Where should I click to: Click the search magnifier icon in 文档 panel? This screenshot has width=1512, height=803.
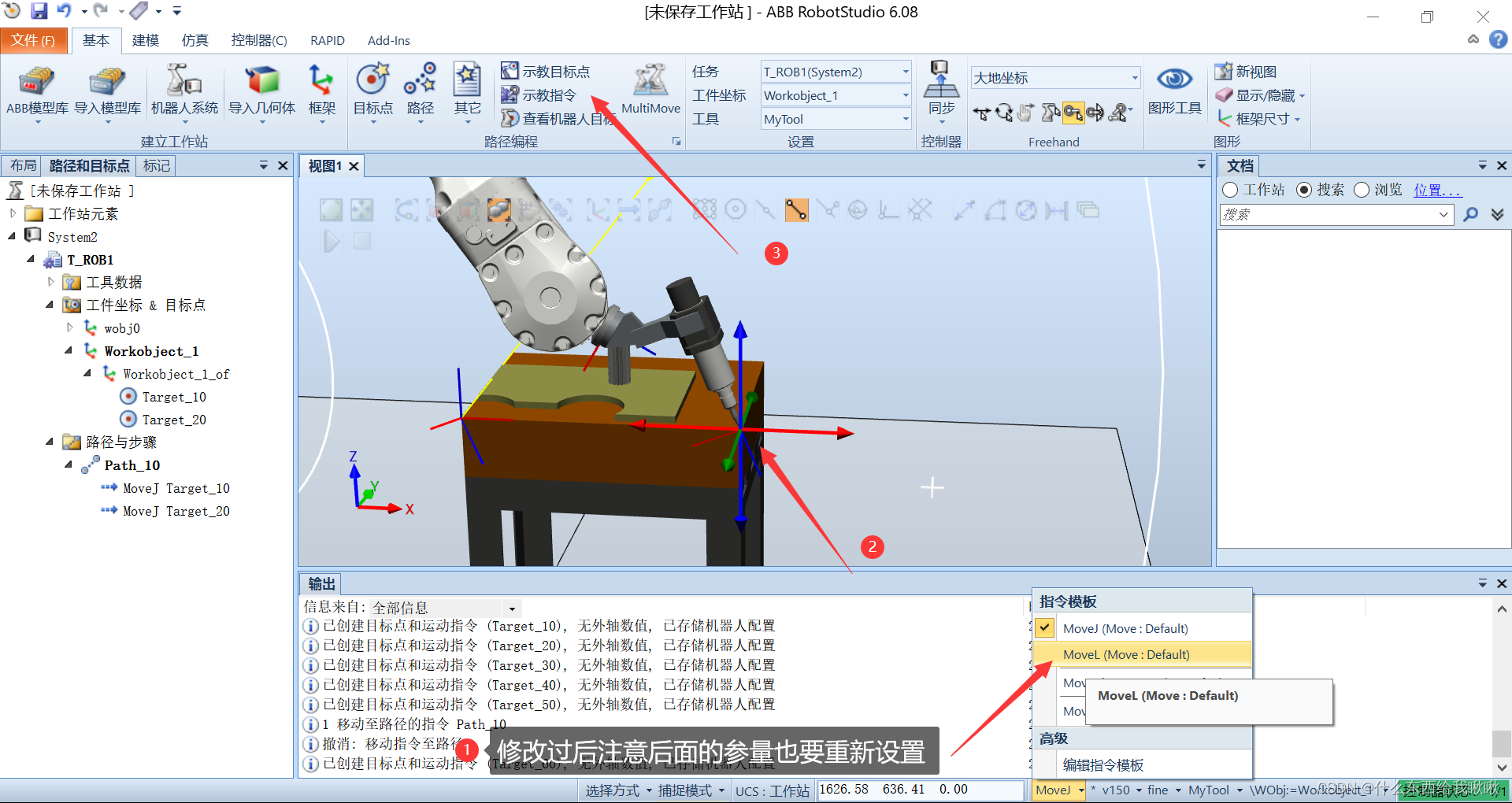tap(1470, 214)
